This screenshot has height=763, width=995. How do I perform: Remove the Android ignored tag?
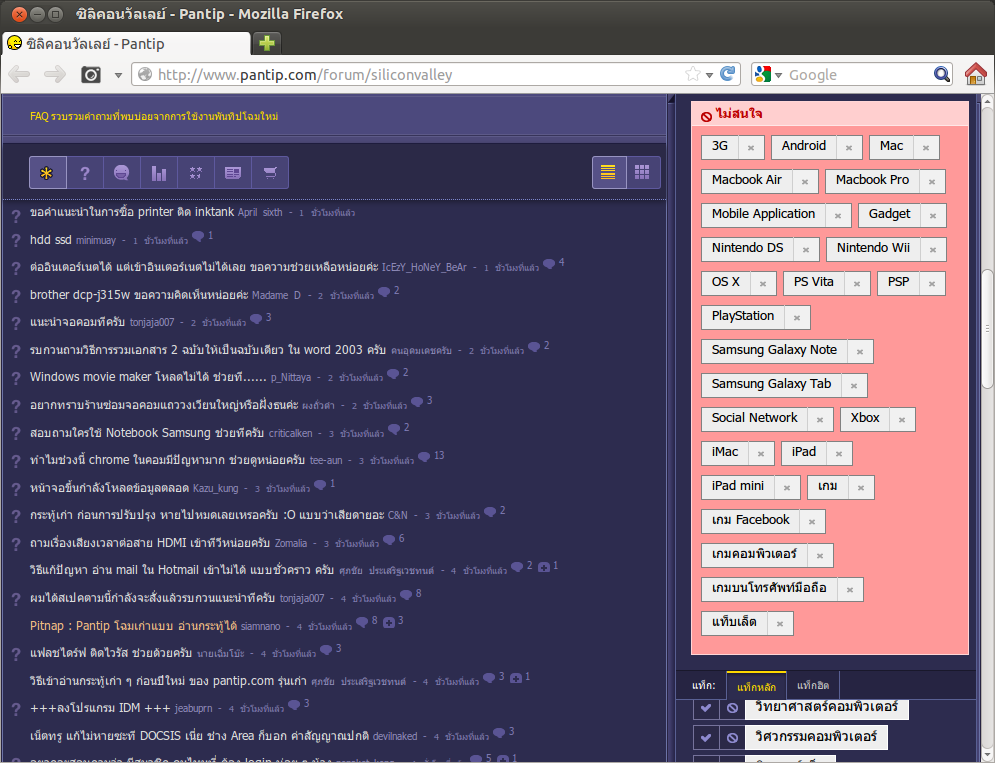pos(849,147)
